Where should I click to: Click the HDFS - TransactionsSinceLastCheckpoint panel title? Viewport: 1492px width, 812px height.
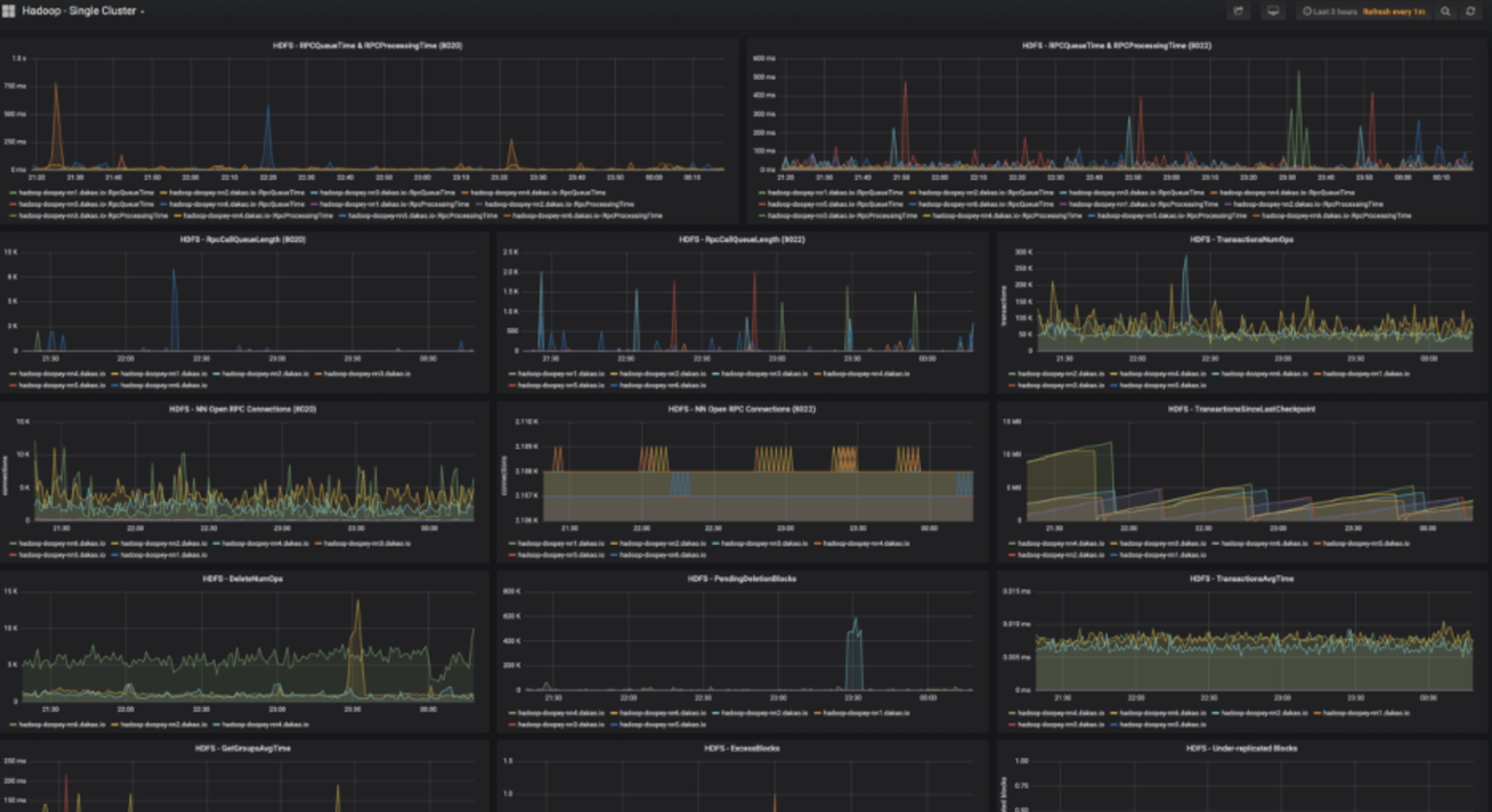(x=1241, y=409)
